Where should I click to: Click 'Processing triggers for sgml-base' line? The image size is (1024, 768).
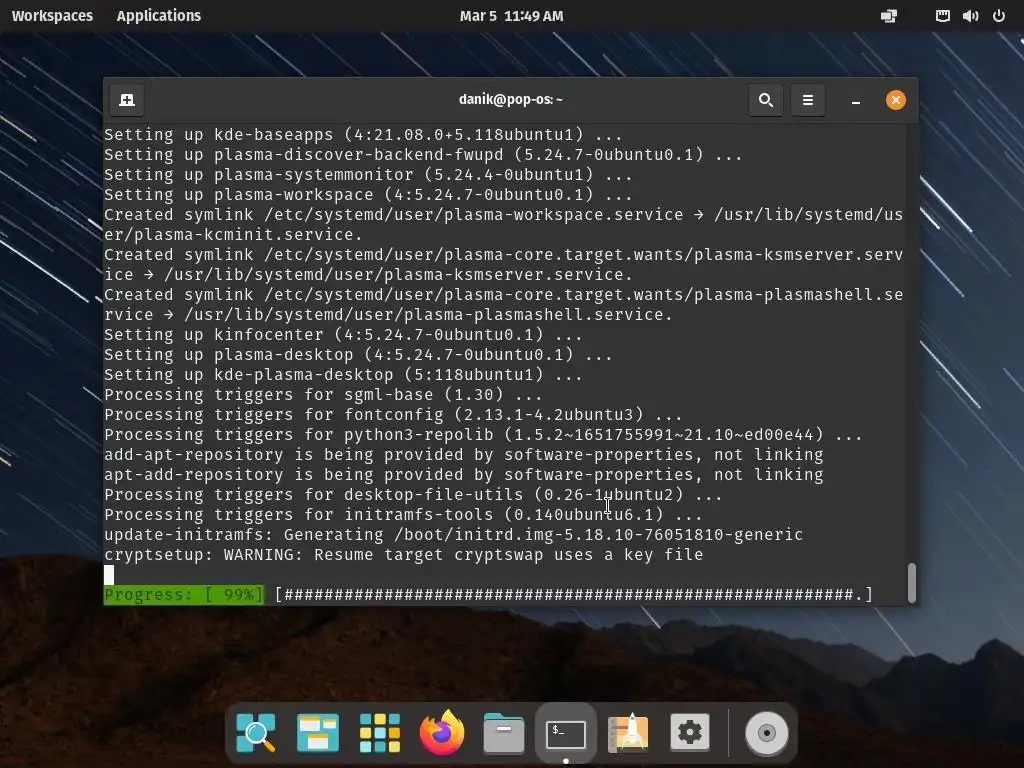[323, 395]
